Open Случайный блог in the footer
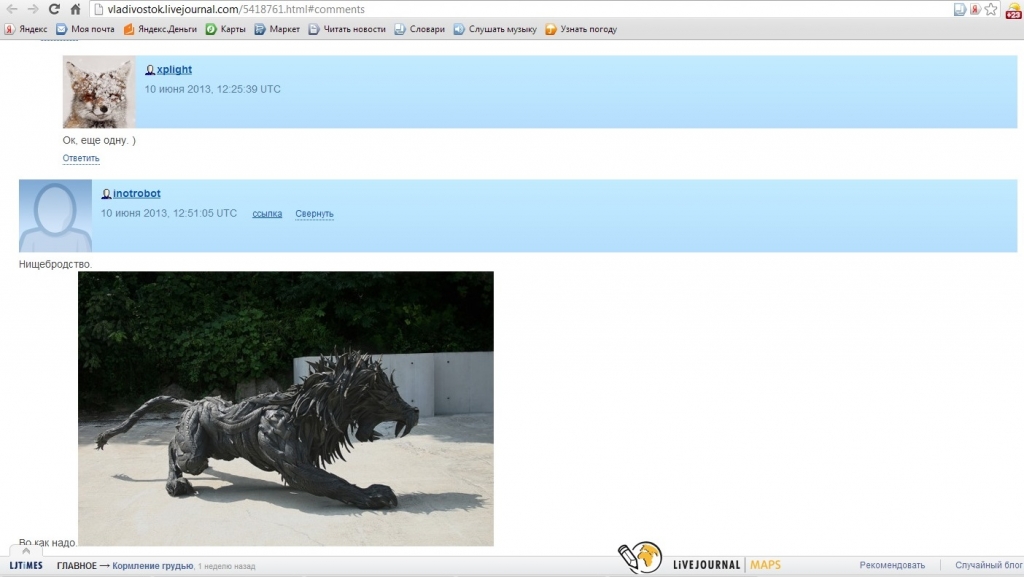 pos(989,565)
